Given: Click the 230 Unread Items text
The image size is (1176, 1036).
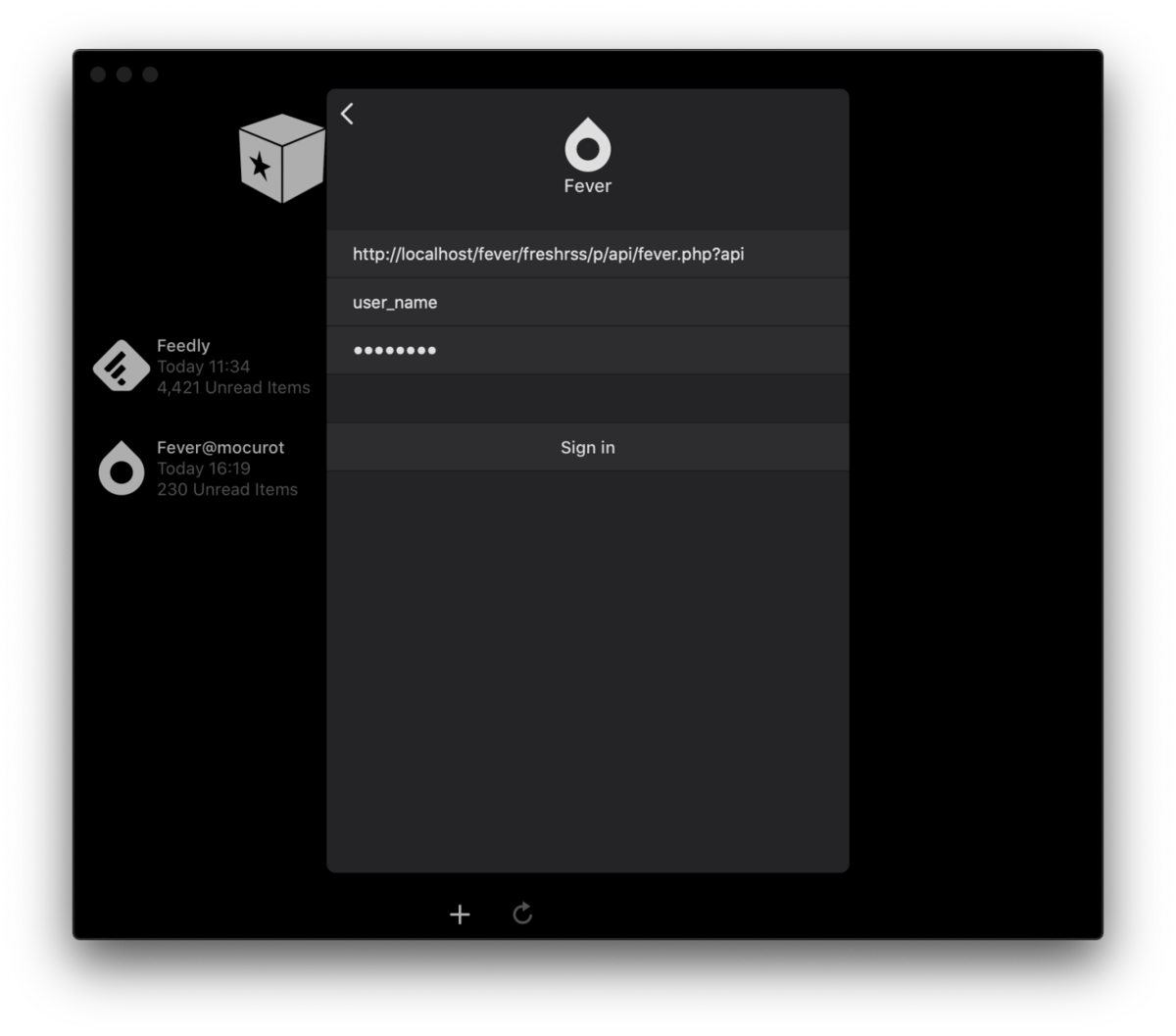Looking at the screenshot, I should click(x=227, y=489).
